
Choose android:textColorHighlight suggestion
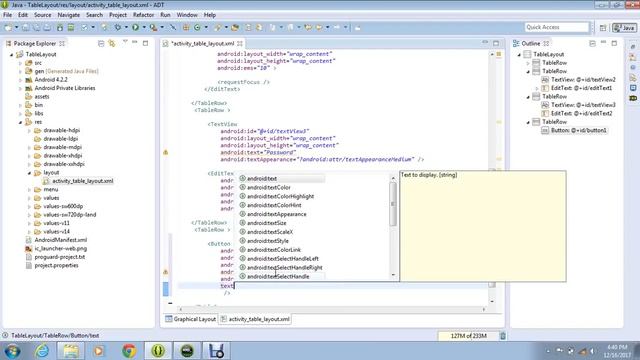click(280, 196)
